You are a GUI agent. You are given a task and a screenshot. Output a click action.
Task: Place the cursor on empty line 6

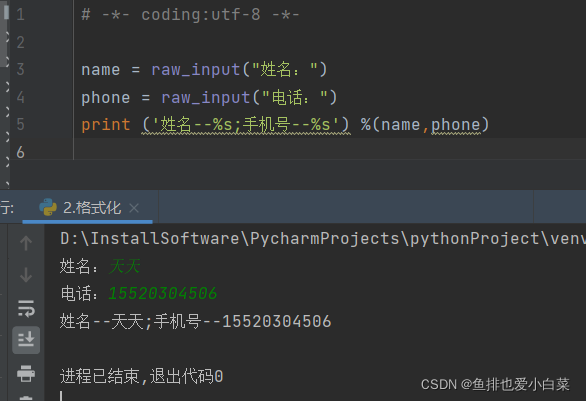tap(330, 152)
